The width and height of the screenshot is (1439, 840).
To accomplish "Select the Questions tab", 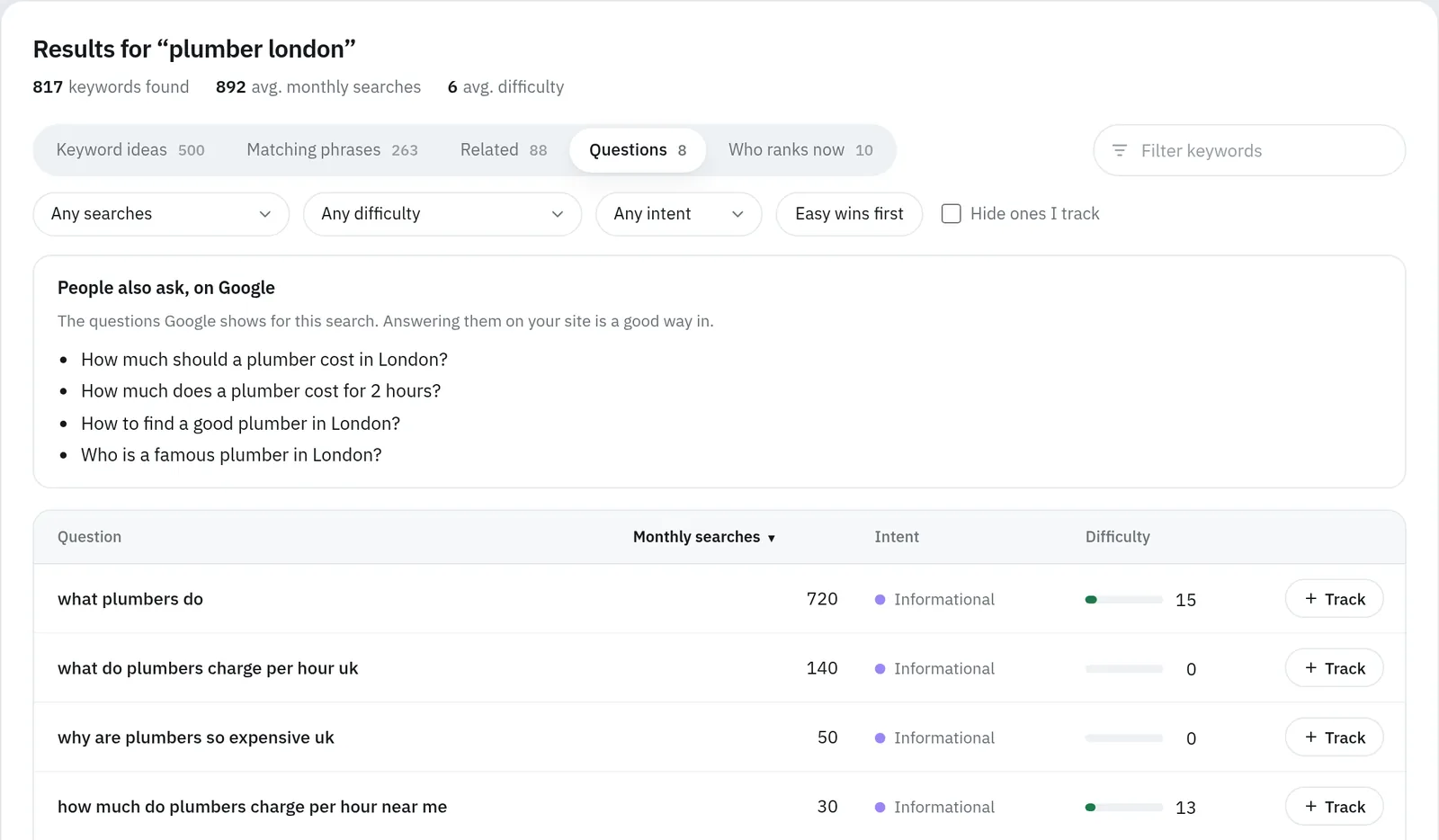I will 638,150.
